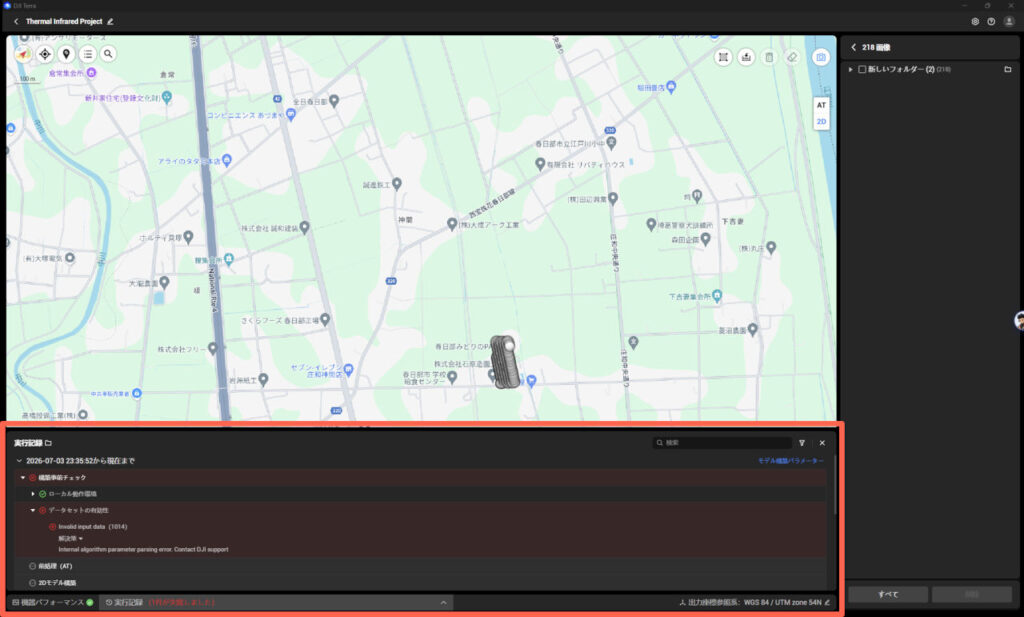Viewport: 1024px width, 617px height.
Task: Open log folder icon next to 実行記録
Action: click(48, 443)
